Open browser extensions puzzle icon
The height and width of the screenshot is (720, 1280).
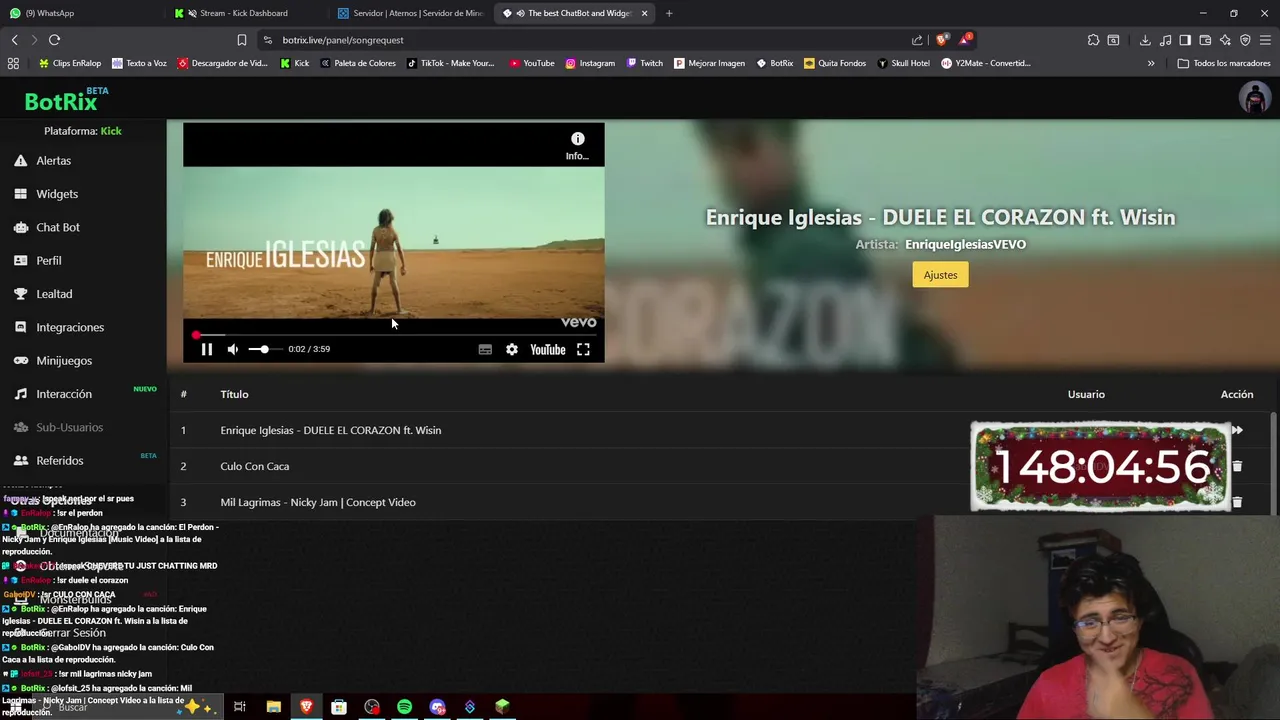coord(1093,40)
